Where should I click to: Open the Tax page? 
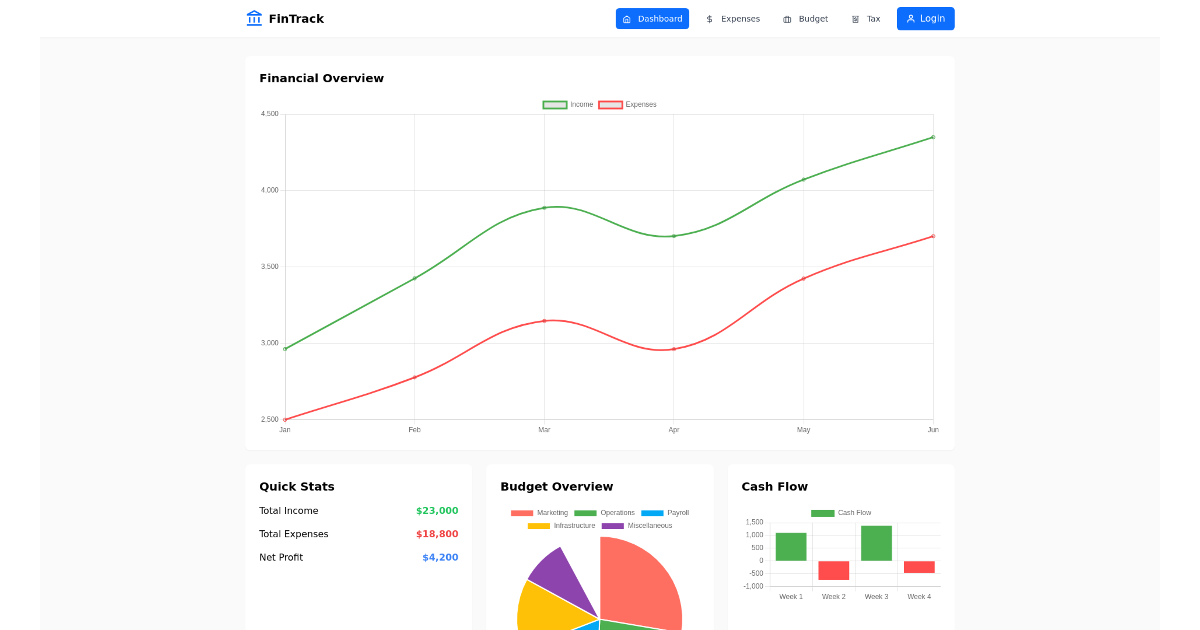[x=866, y=18]
